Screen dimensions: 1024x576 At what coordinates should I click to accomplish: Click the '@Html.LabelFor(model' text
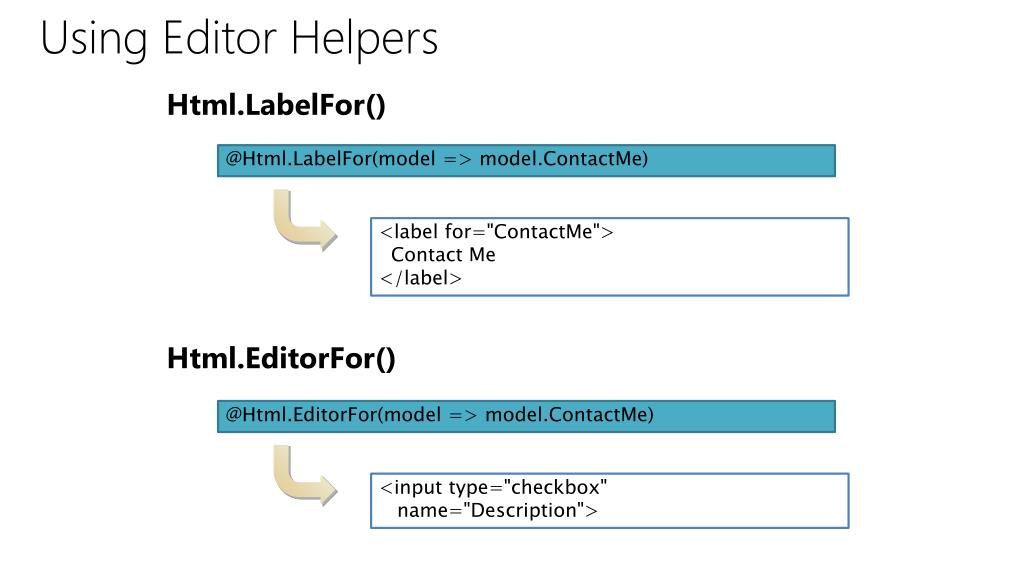pyautogui.click(x=330, y=159)
